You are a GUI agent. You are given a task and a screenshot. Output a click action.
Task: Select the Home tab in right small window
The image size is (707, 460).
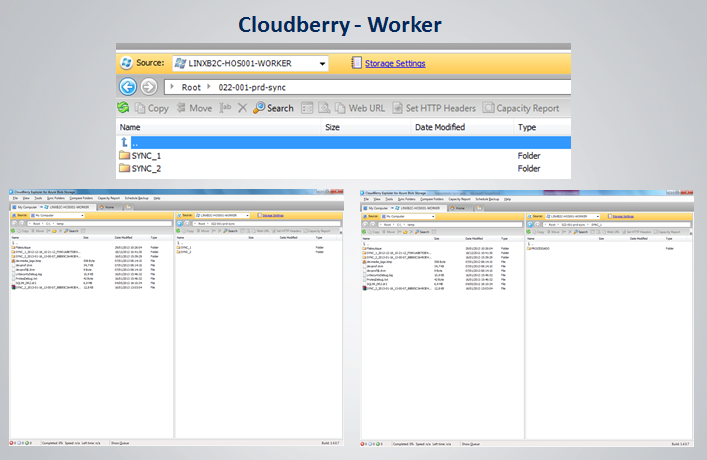[x=458, y=208]
